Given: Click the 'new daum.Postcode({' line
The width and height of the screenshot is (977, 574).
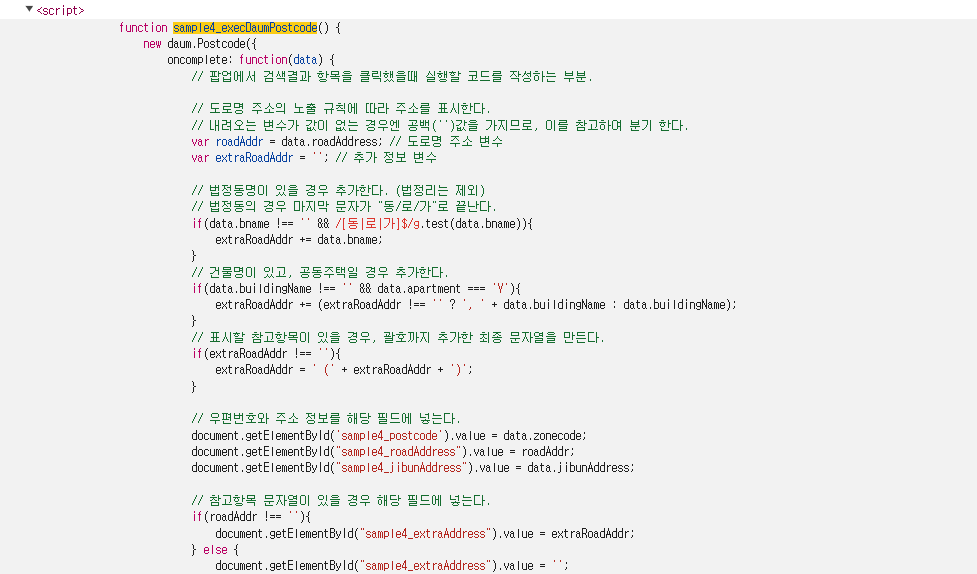Looking at the screenshot, I should pyautogui.click(x=199, y=44).
